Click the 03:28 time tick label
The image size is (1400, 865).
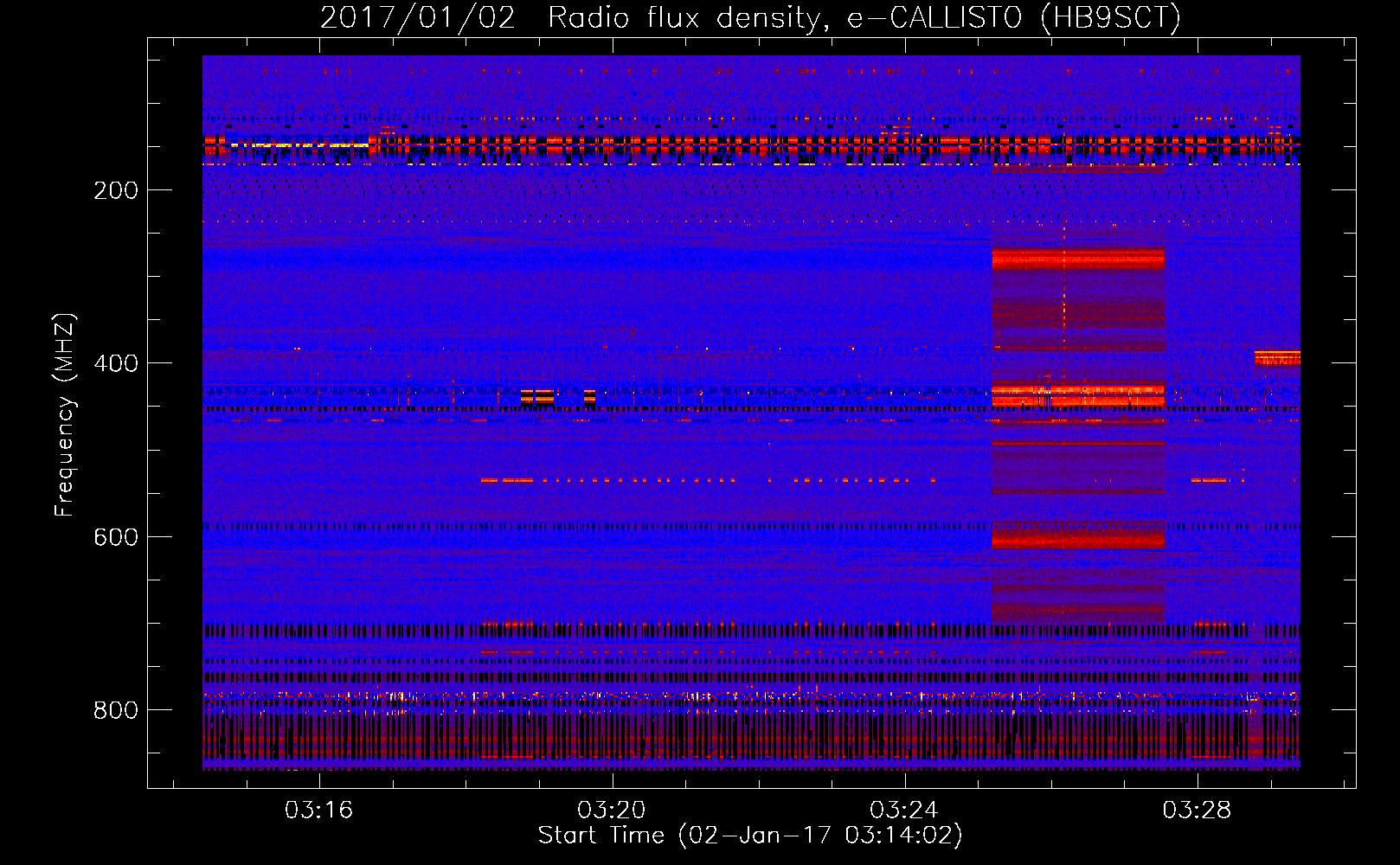pyautogui.click(x=1197, y=811)
